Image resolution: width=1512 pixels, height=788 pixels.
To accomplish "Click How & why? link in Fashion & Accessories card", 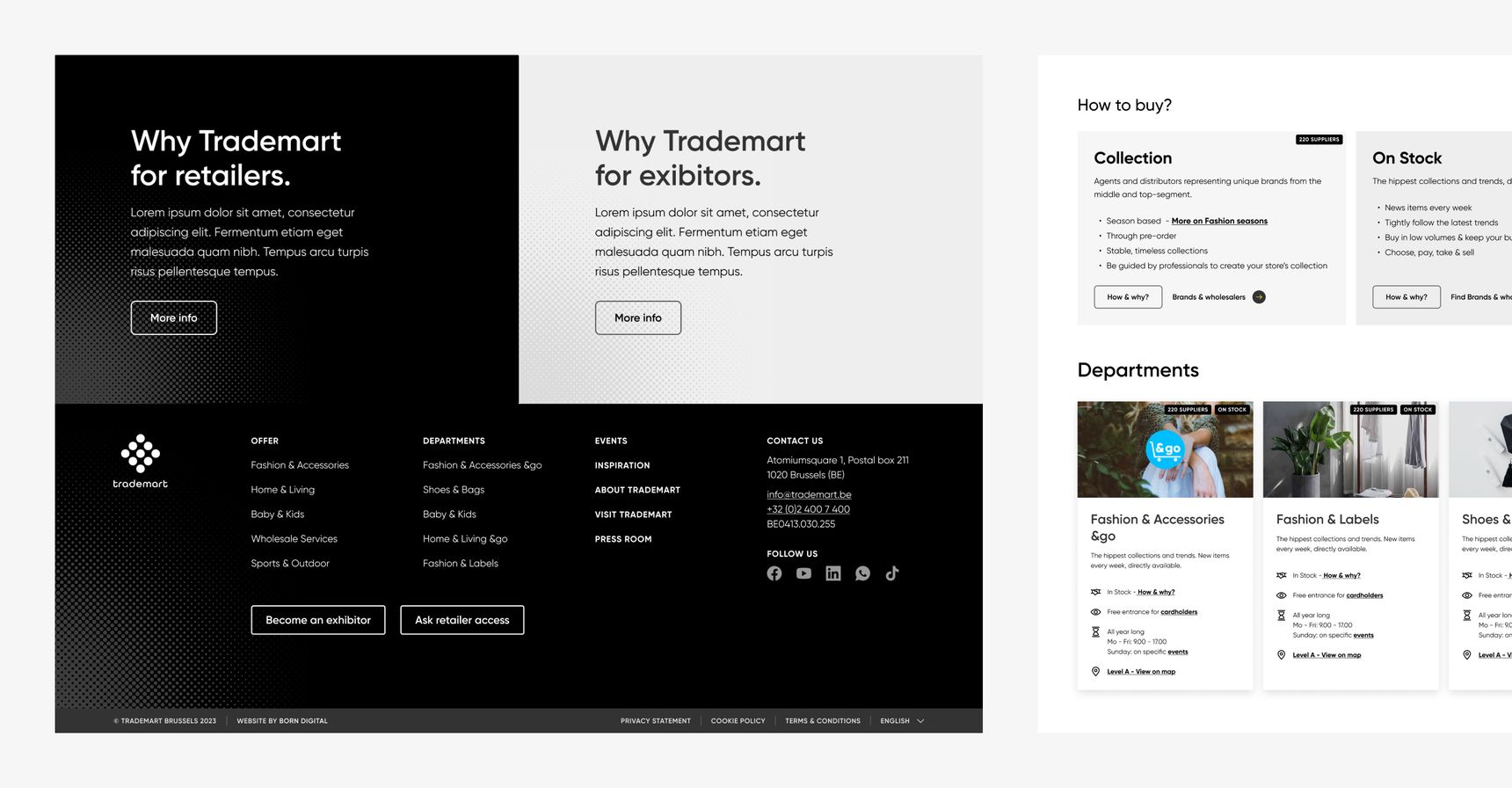I will [x=1156, y=593].
